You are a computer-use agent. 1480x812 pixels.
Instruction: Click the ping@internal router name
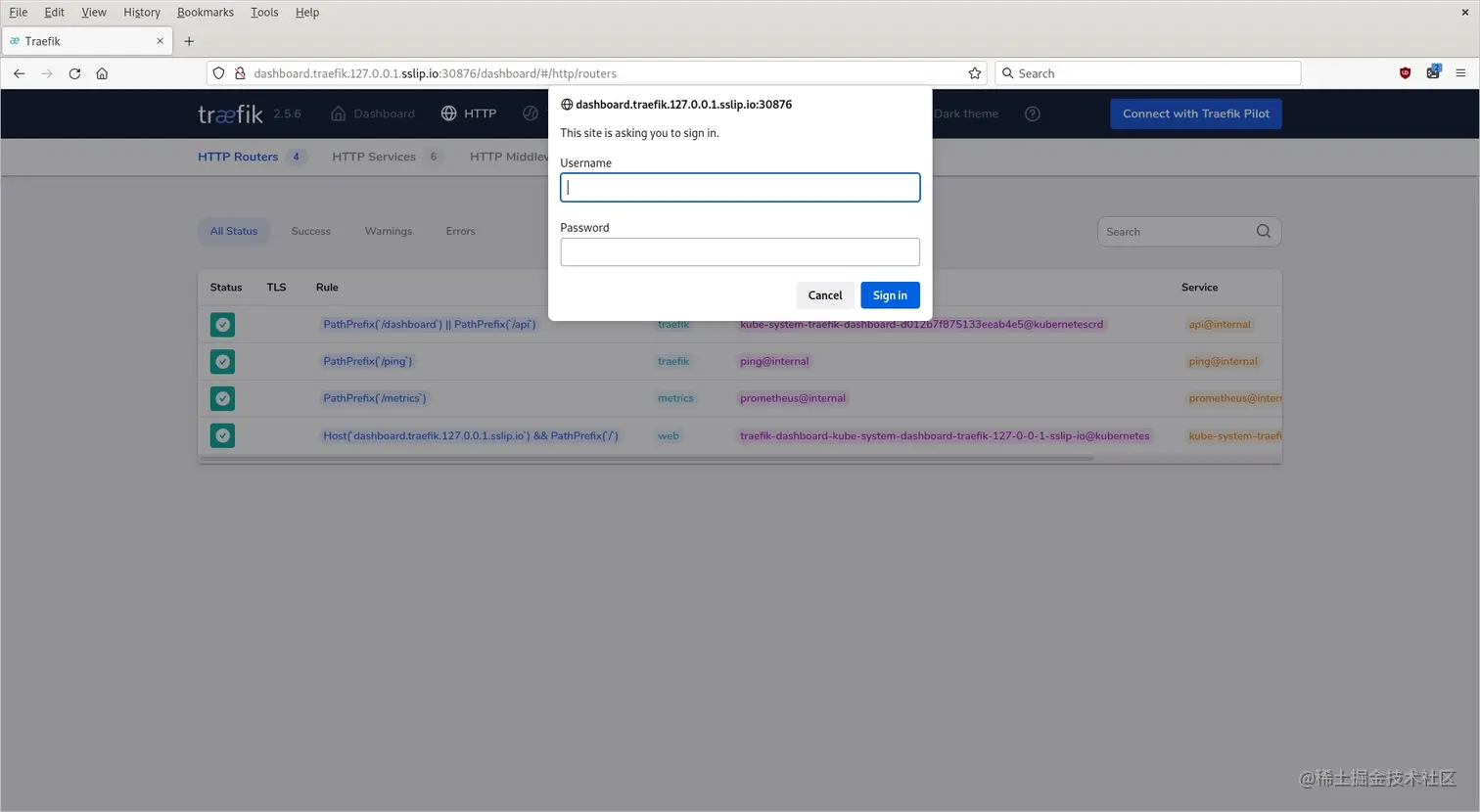pos(774,362)
